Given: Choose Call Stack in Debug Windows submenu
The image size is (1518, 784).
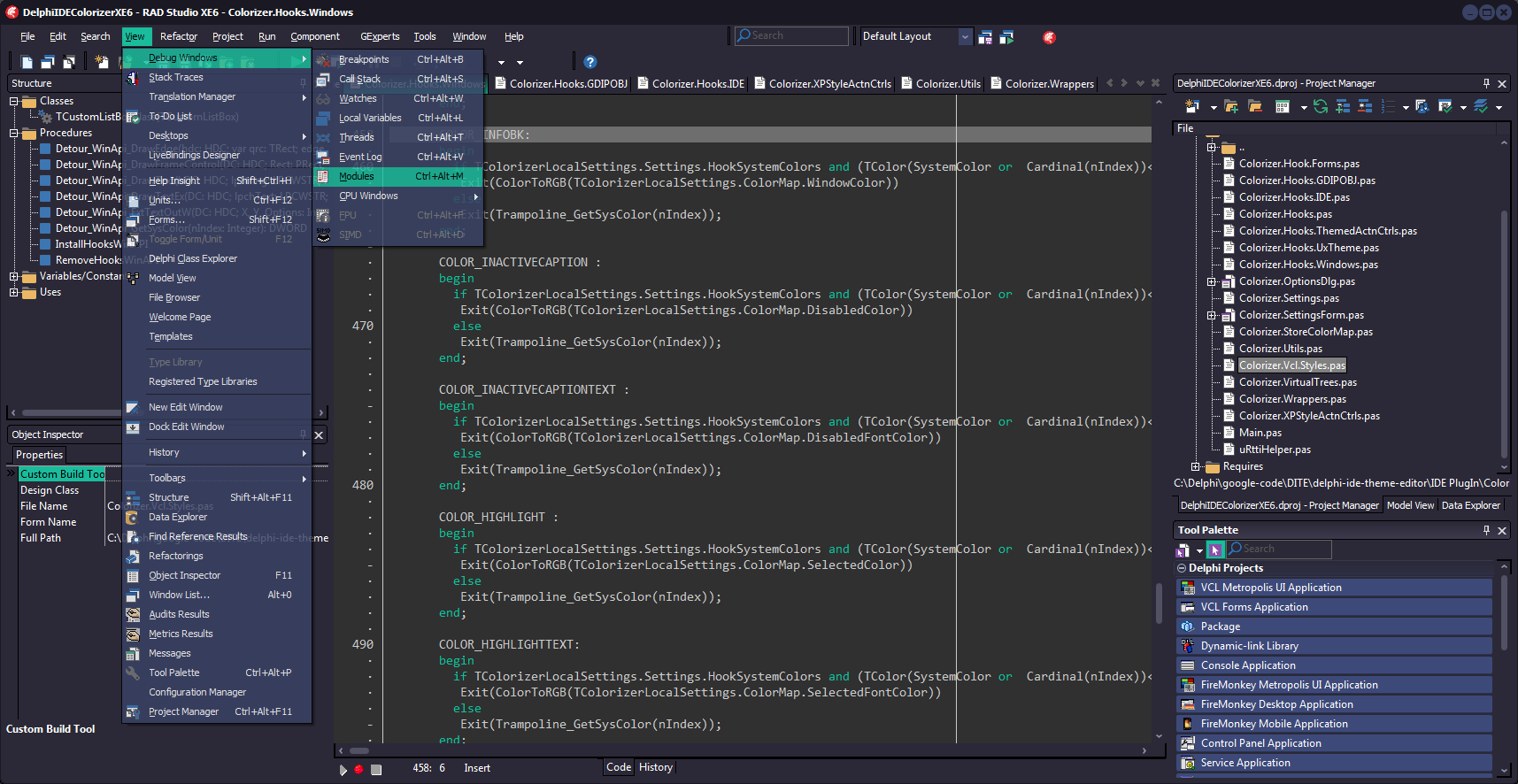Looking at the screenshot, I should [398, 79].
